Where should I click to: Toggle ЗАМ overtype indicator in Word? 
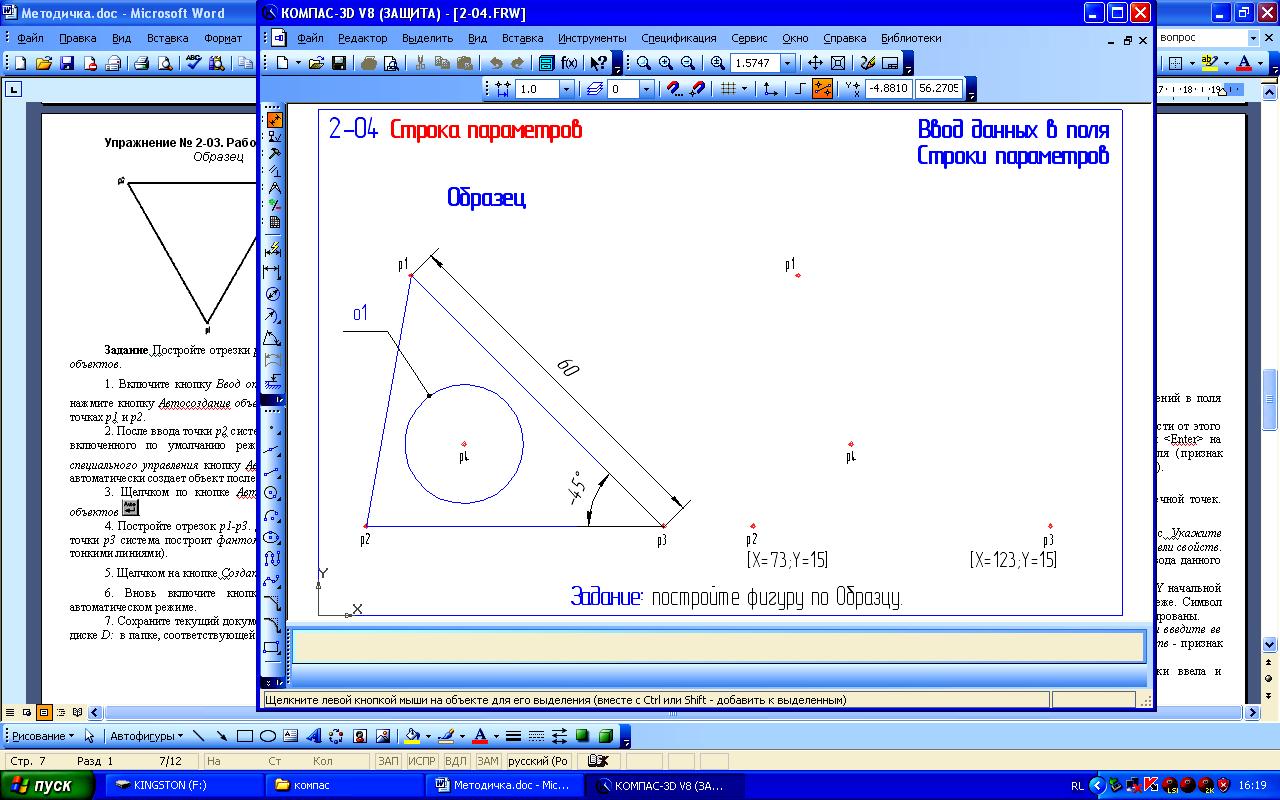487,761
